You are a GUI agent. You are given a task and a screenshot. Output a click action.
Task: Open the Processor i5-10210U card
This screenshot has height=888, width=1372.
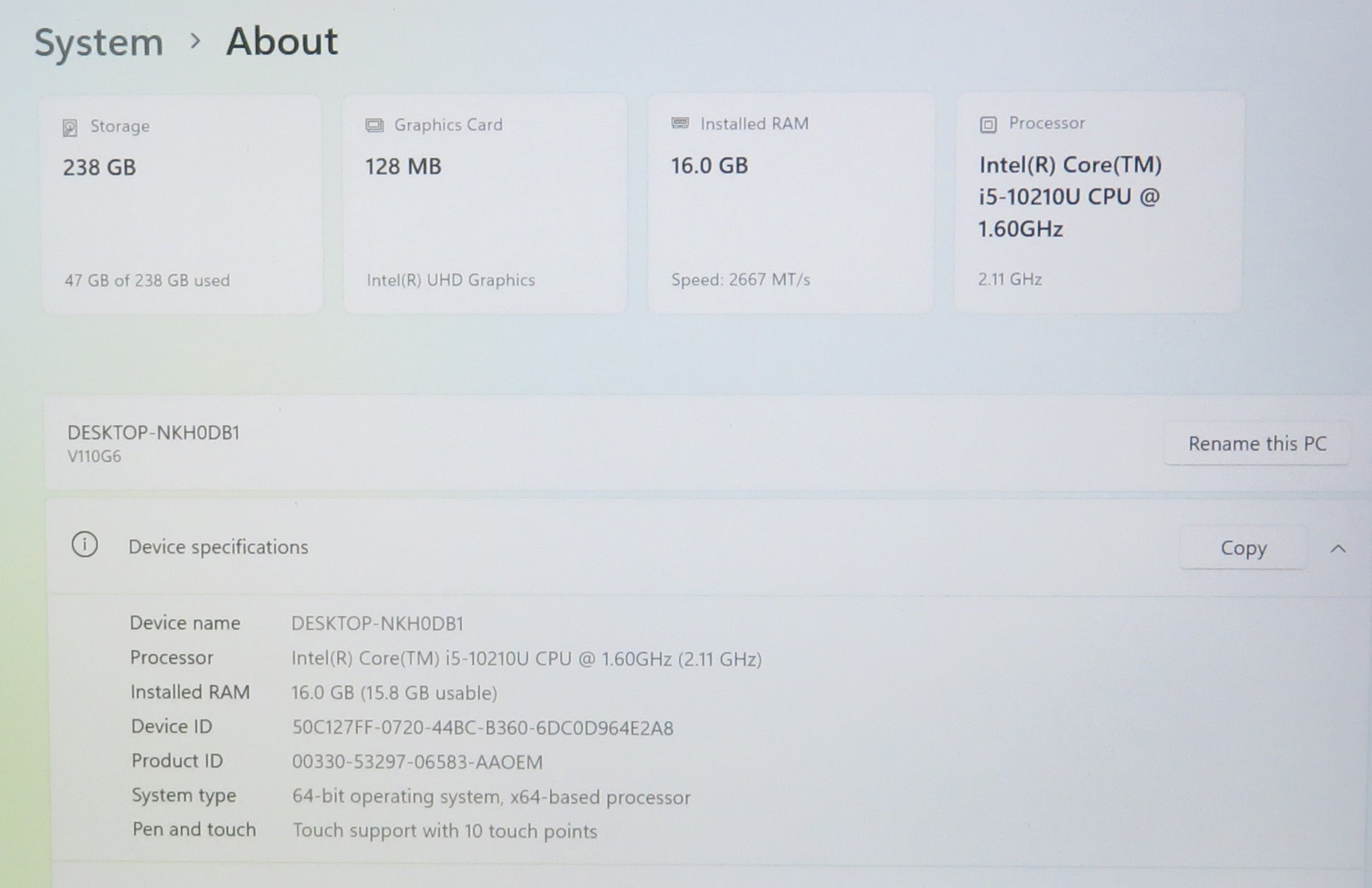(x=1098, y=203)
